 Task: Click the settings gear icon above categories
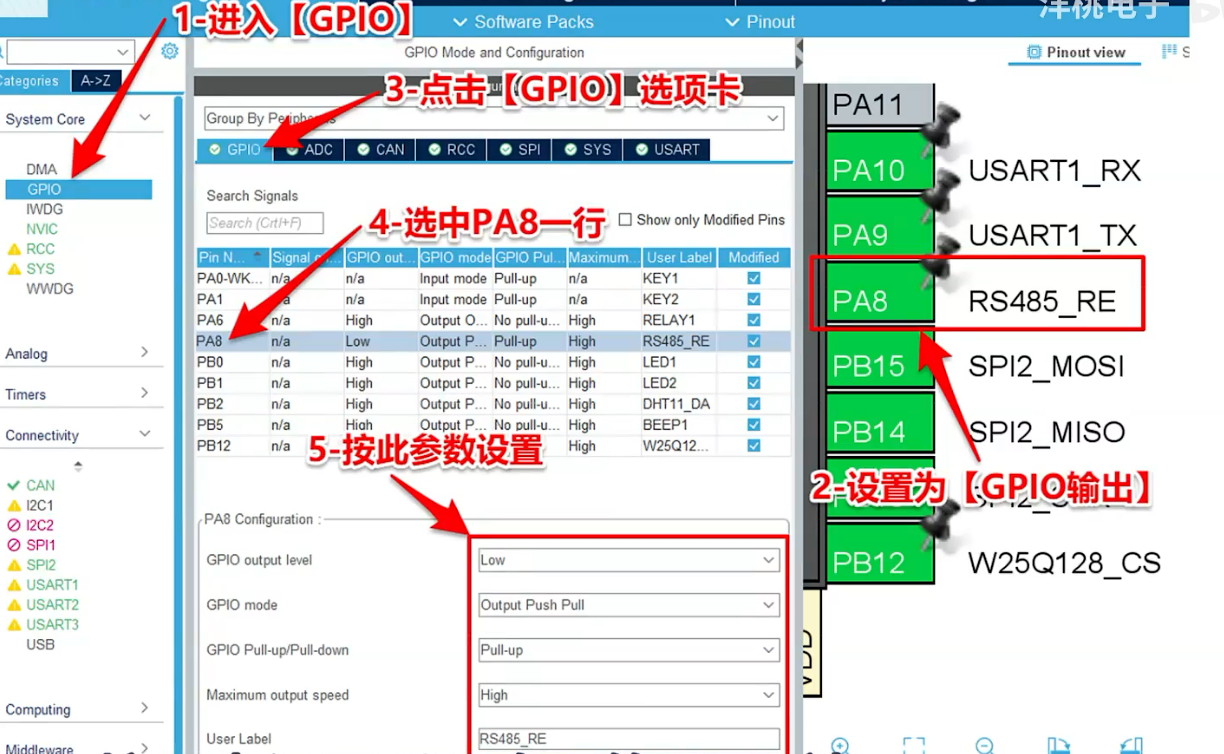tap(169, 51)
